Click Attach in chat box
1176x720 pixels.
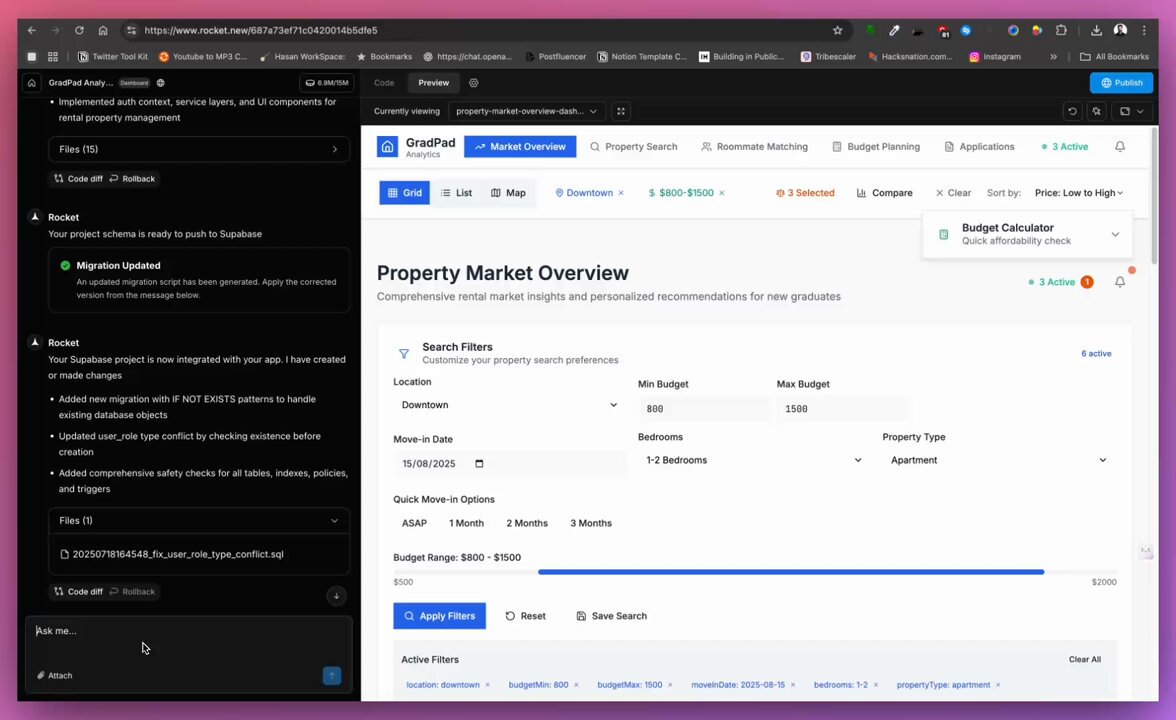pyautogui.click(x=55, y=676)
